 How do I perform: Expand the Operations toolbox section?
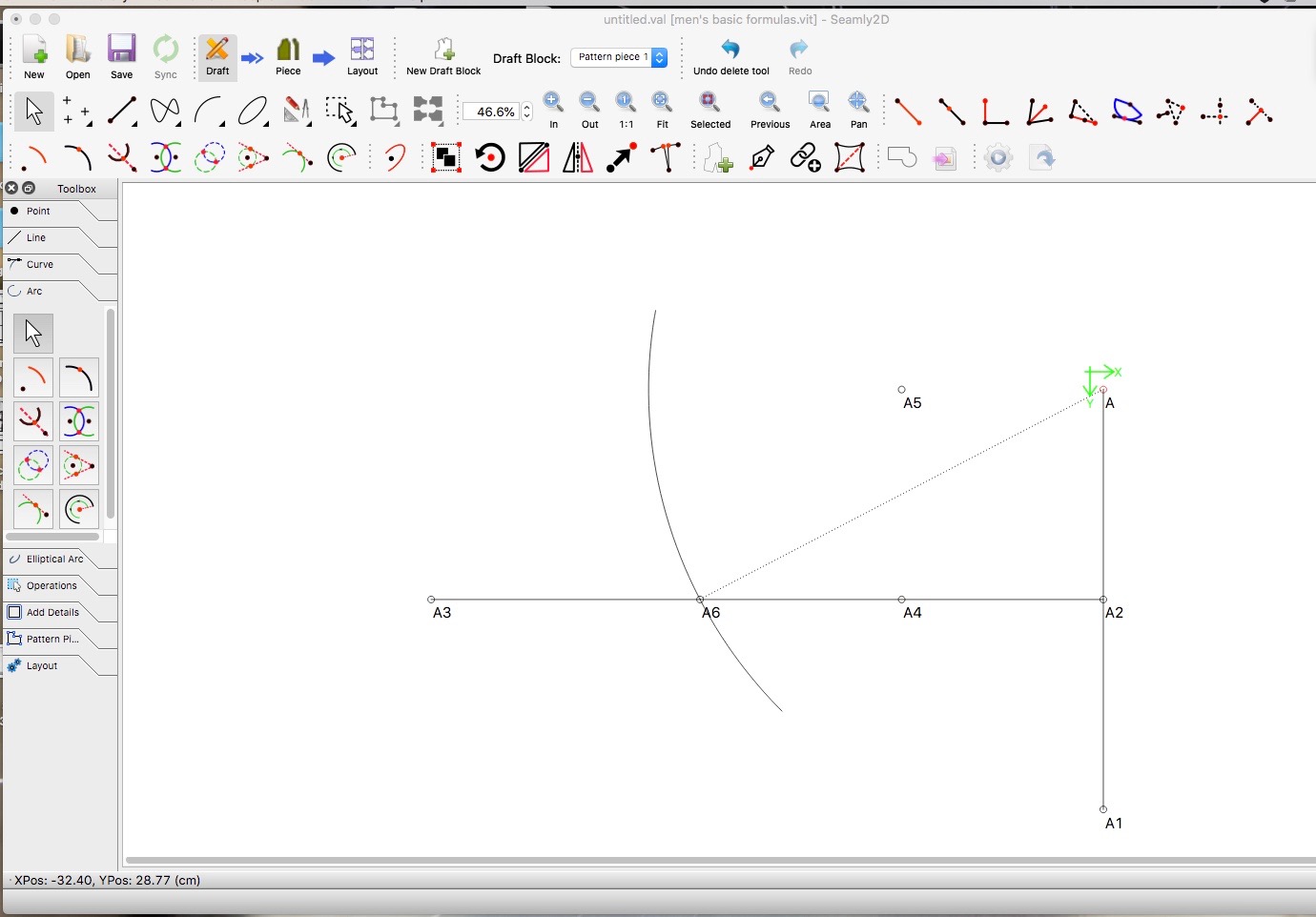(x=51, y=586)
